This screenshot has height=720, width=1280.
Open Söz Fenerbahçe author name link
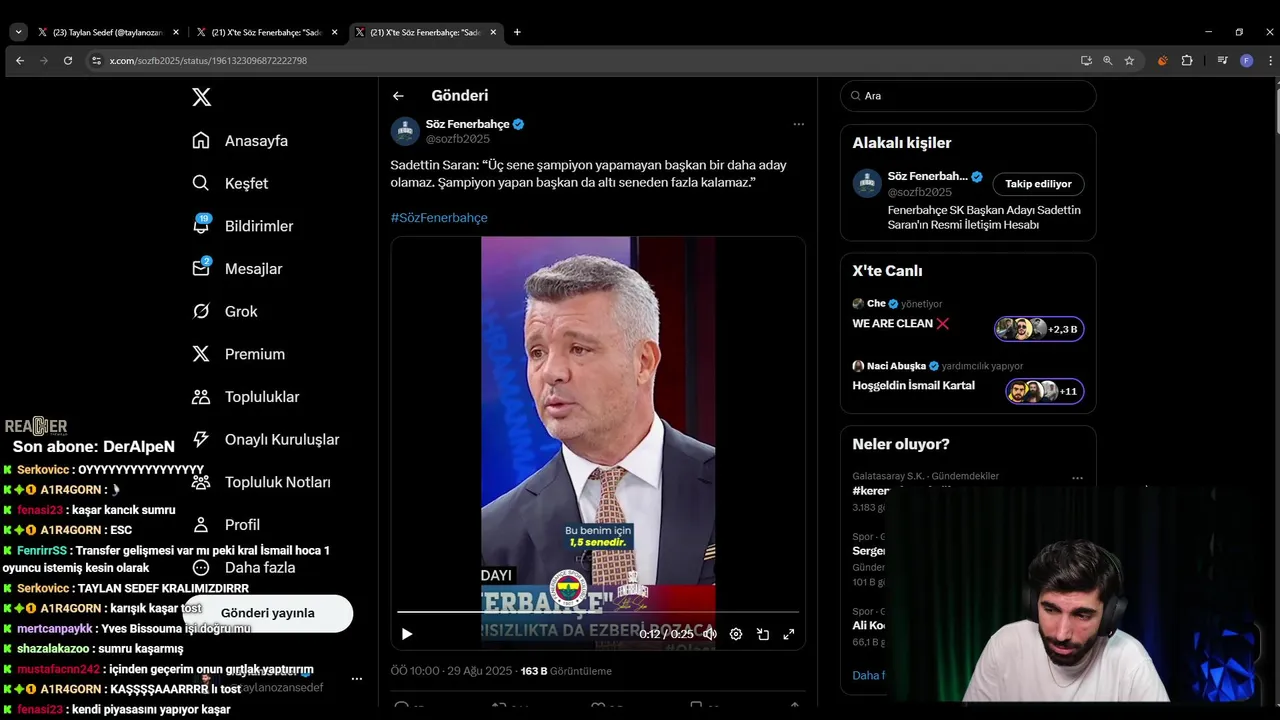467,124
